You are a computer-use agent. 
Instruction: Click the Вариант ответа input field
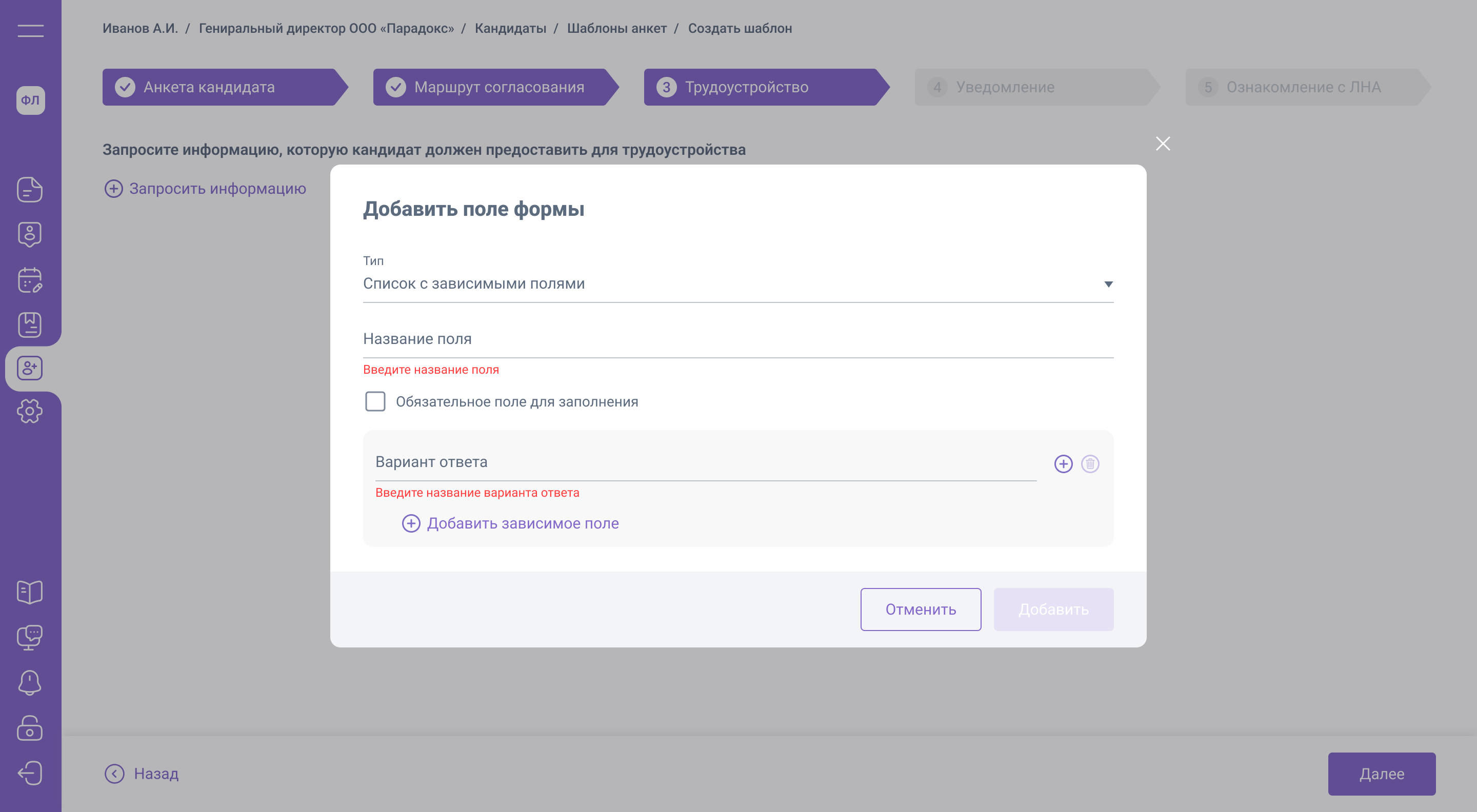pyautogui.click(x=705, y=462)
